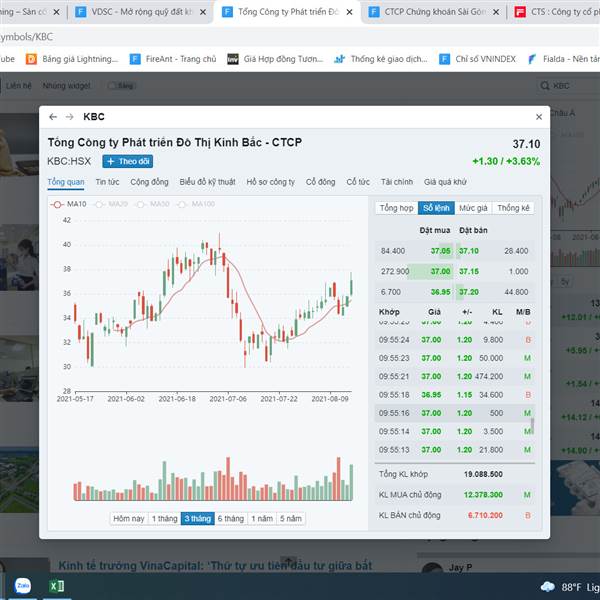Click bid price 36.95 in order book
The image size is (600, 600).
click(x=440, y=292)
